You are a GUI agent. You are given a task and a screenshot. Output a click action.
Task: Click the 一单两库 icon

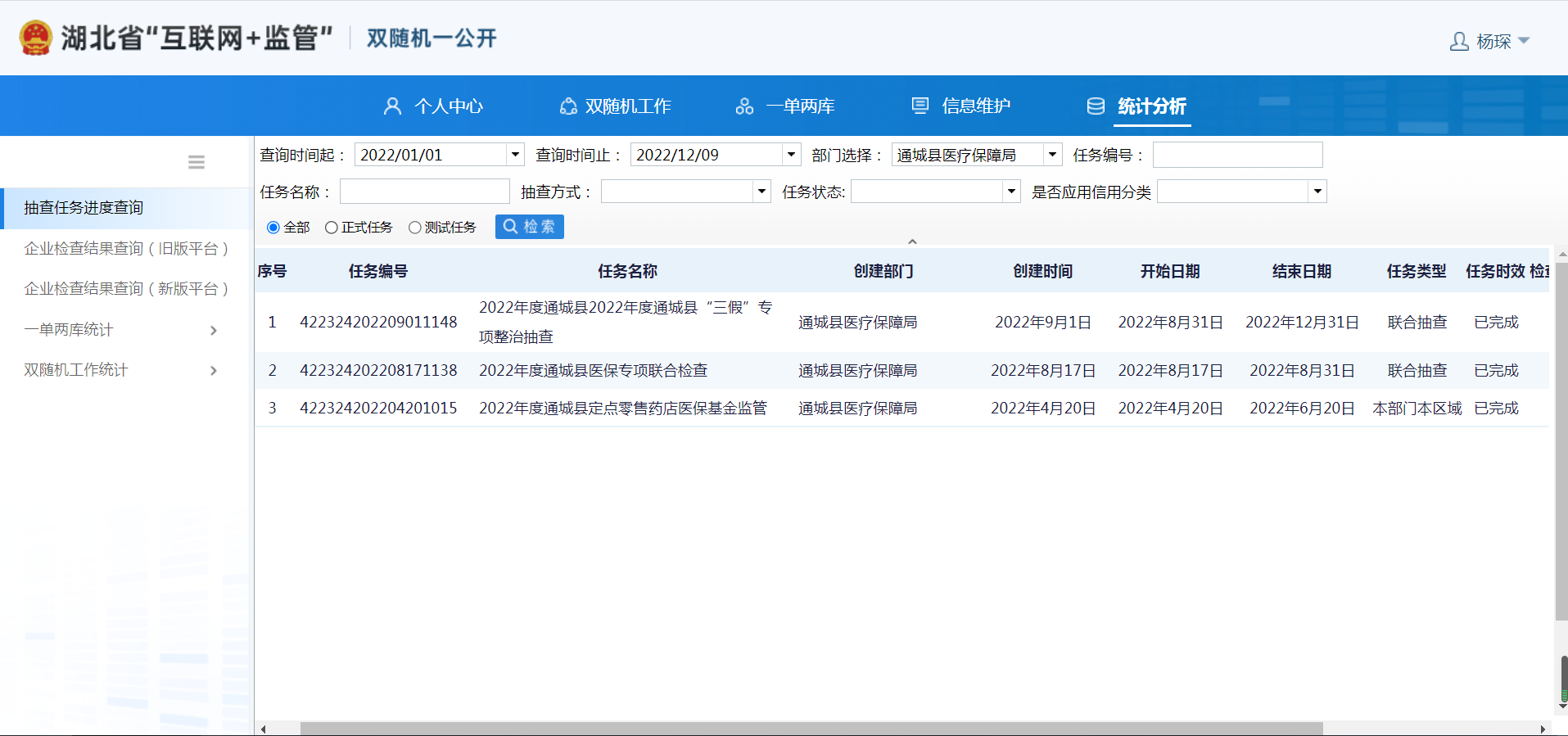744,106
